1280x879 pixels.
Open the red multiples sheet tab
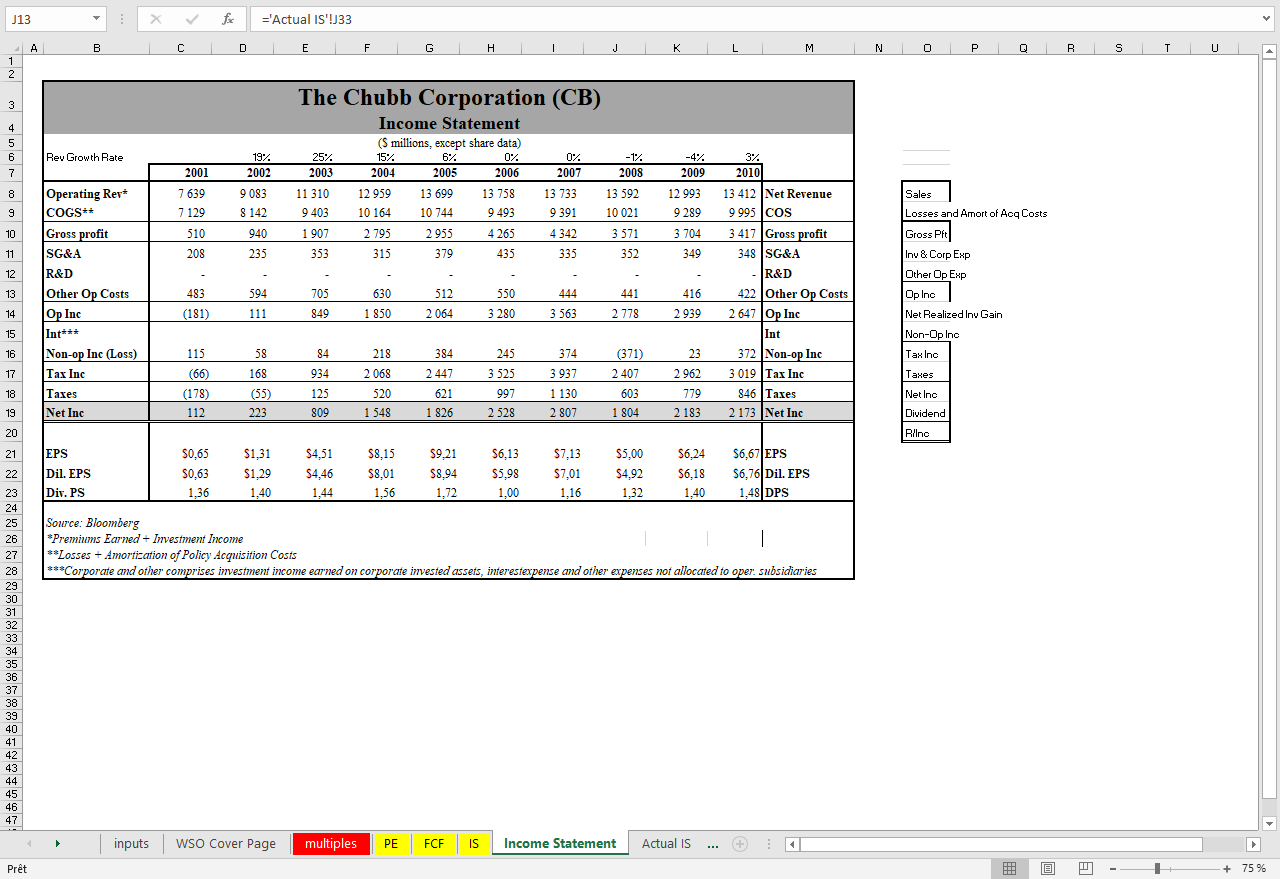[331, 844]
